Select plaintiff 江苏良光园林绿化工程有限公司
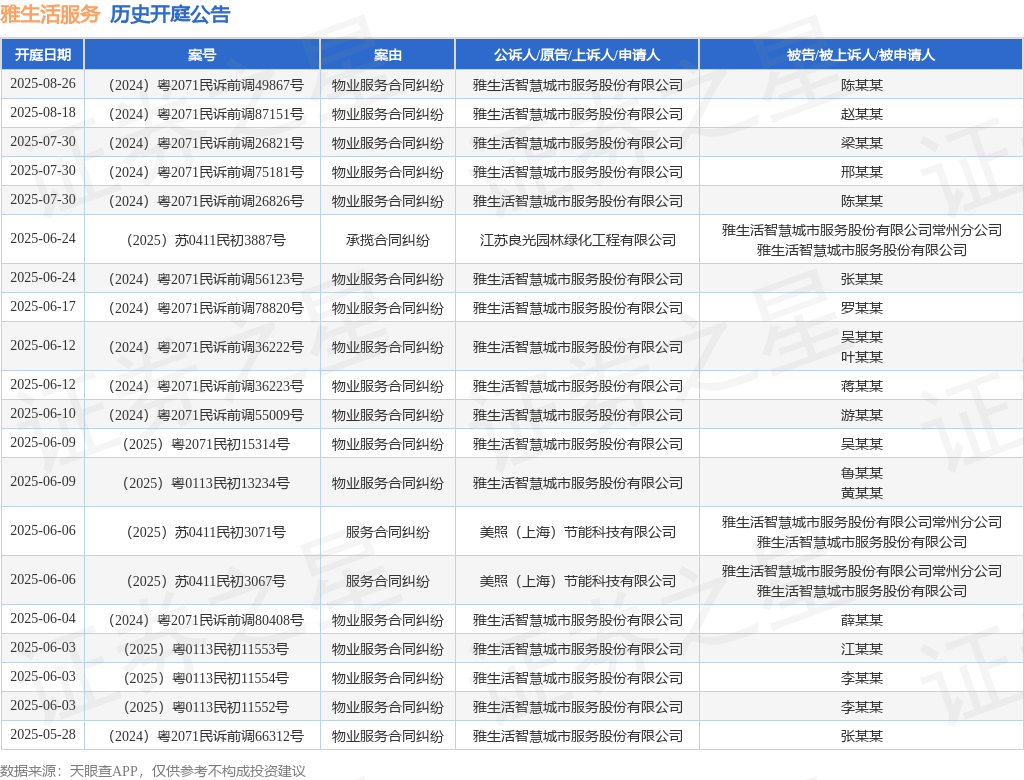Image resolution: width=1024 pixels, height=780 pixels. [x=577, y=240]
